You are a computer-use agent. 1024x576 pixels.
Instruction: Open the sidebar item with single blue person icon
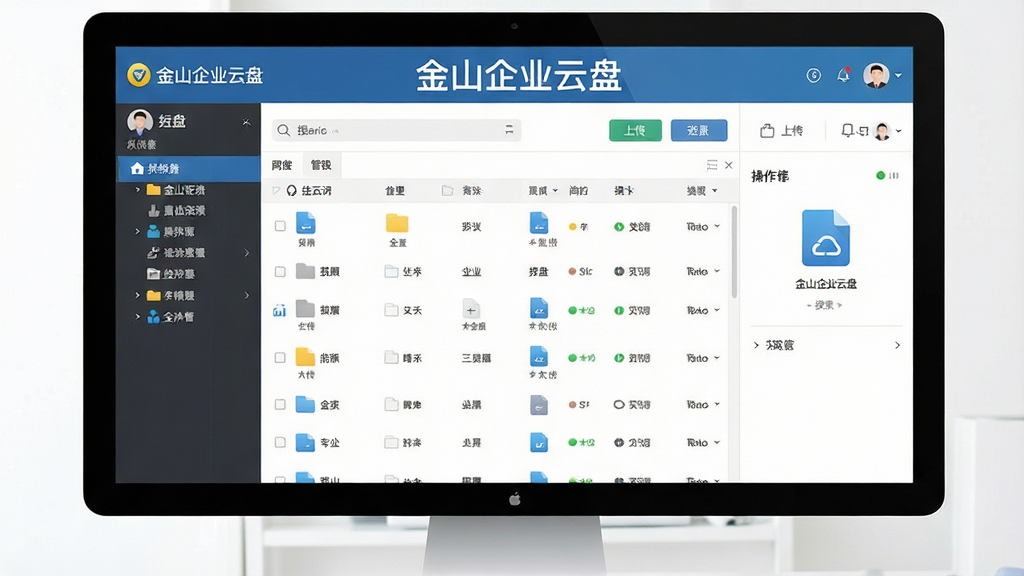[x=170, y=232]
